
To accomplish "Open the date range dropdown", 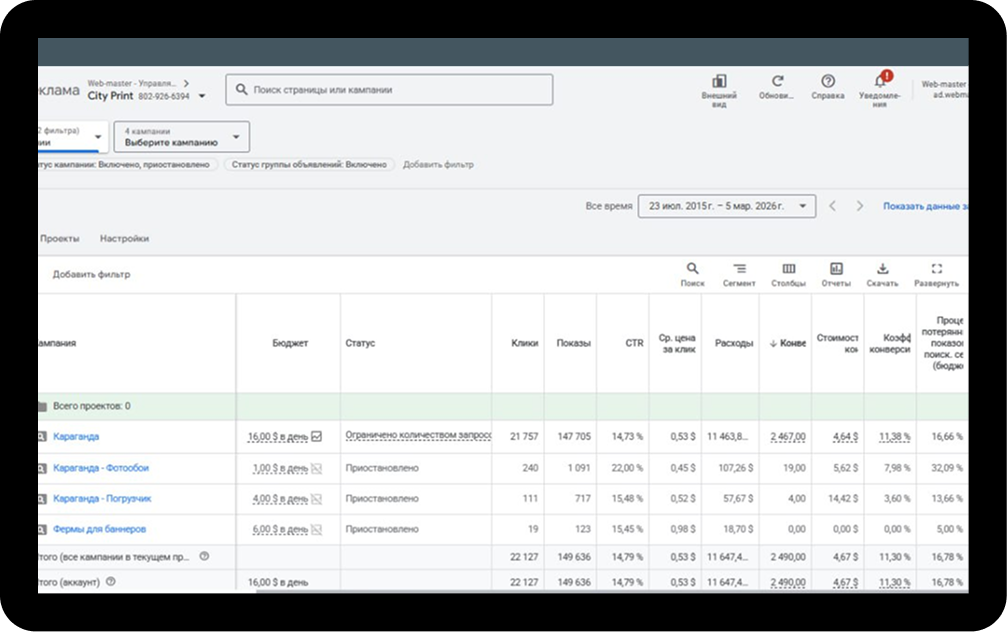I will click(726, 206).
